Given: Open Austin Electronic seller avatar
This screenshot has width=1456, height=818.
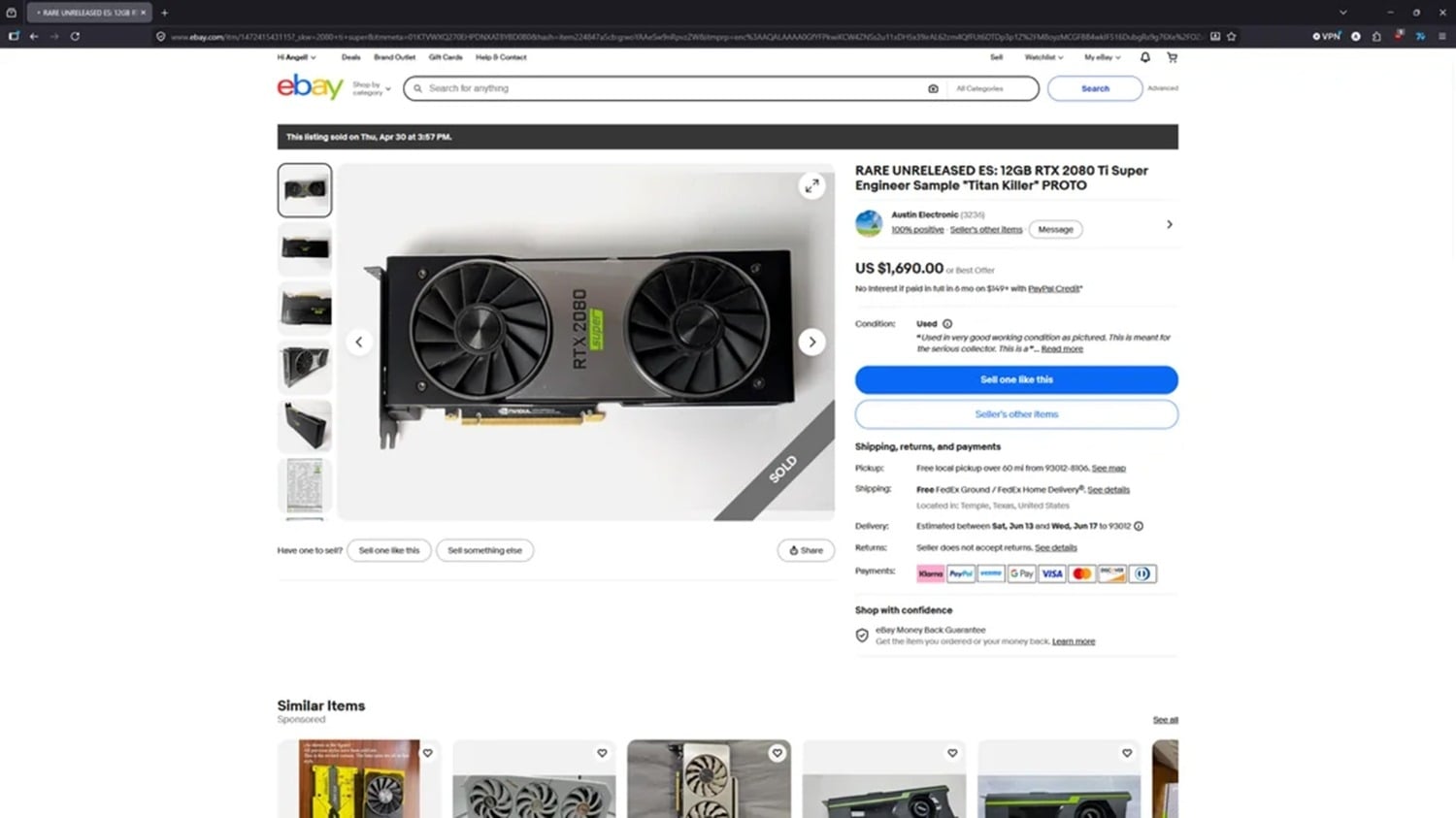Looking at the screenshot, I should tap(869, 223).
